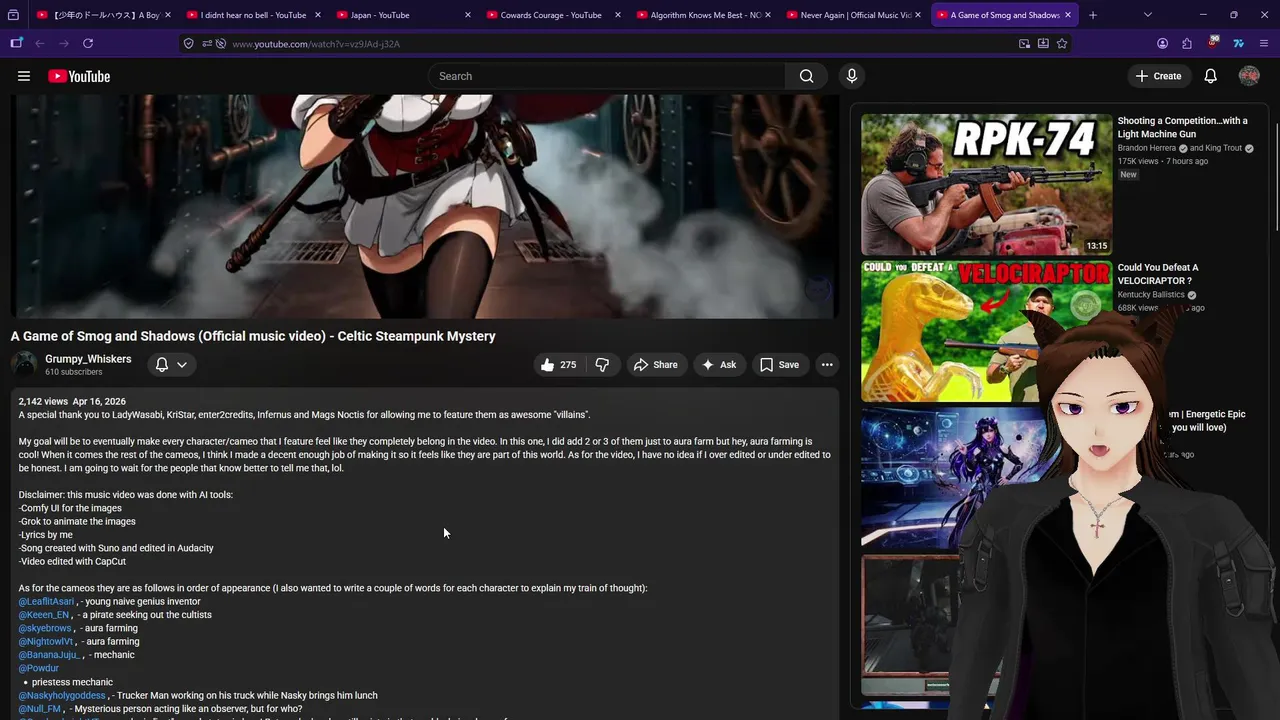Open the sci-fi anime girl video thumbnail

coord(955,478)
